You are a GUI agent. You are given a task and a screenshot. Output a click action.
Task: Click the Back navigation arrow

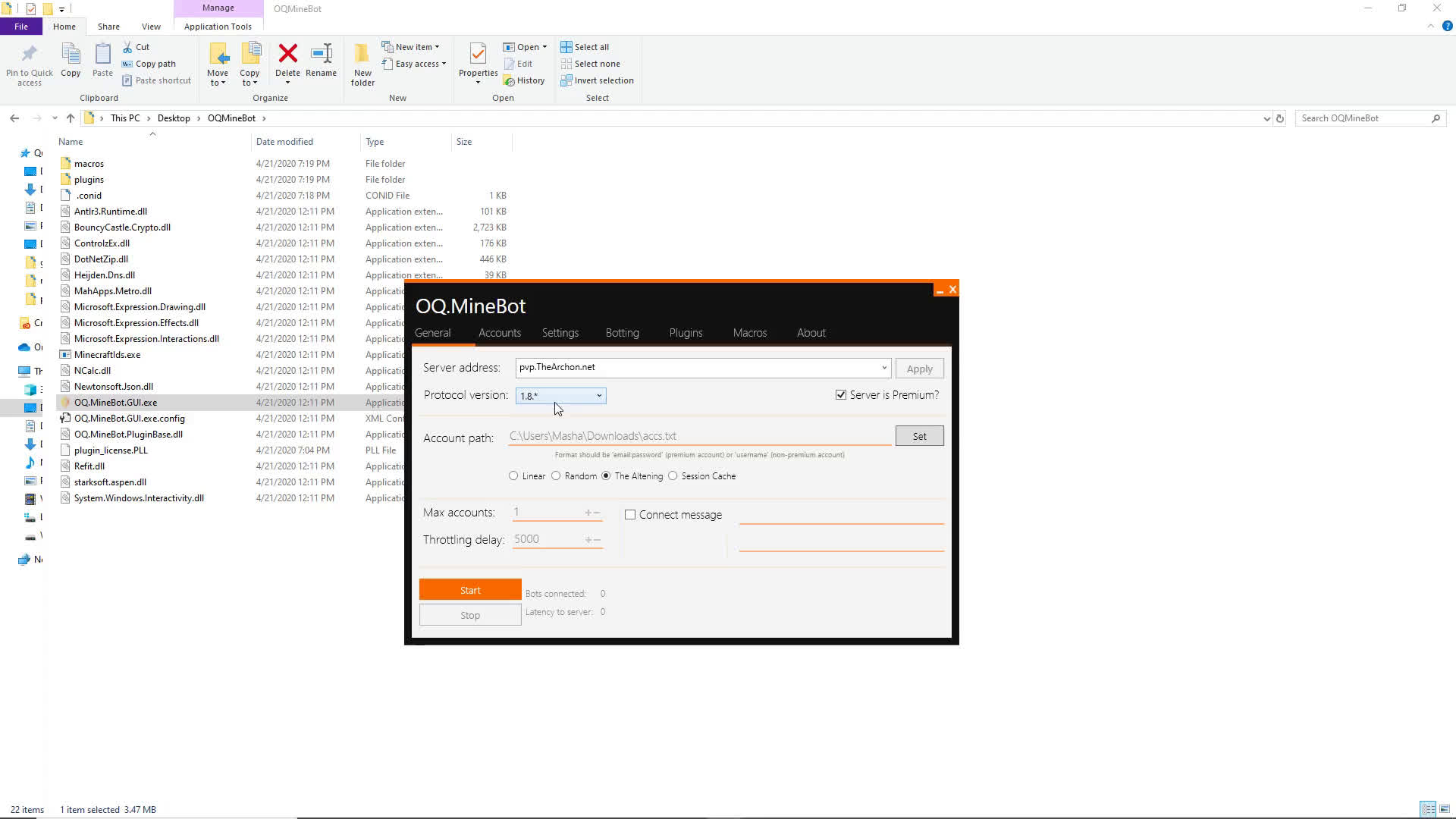click(x=14, y=118)
